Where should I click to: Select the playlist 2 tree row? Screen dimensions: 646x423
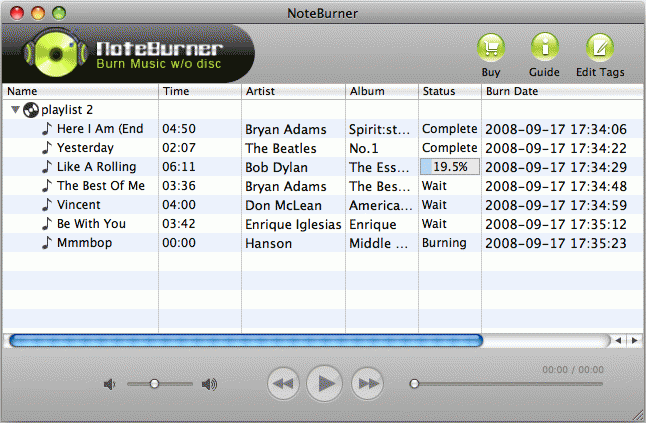click(323, 110)
